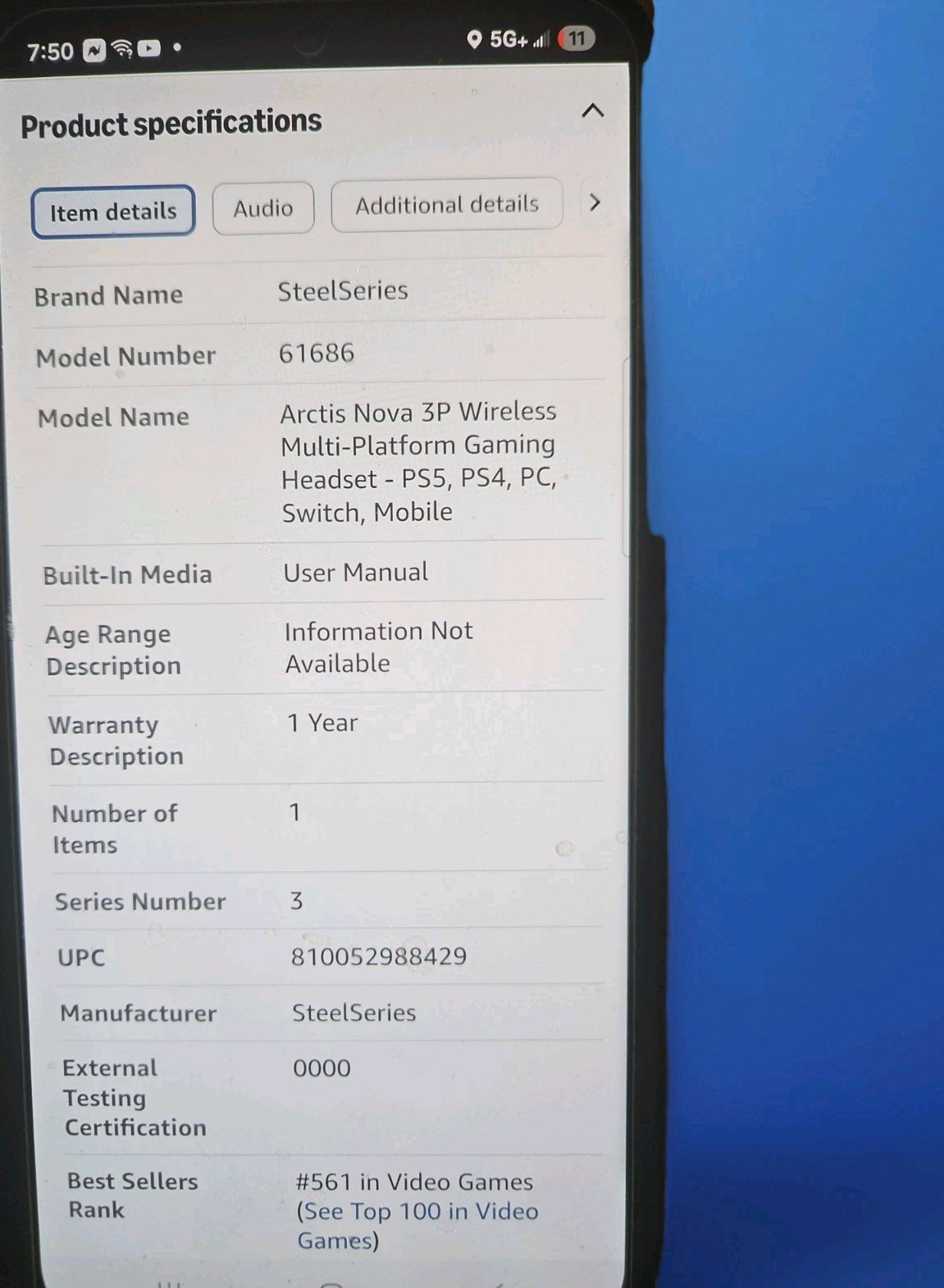Switch to the Audio tab
Screen dimensions: 944x1288
pyautogui.click(x=263, y=208)
